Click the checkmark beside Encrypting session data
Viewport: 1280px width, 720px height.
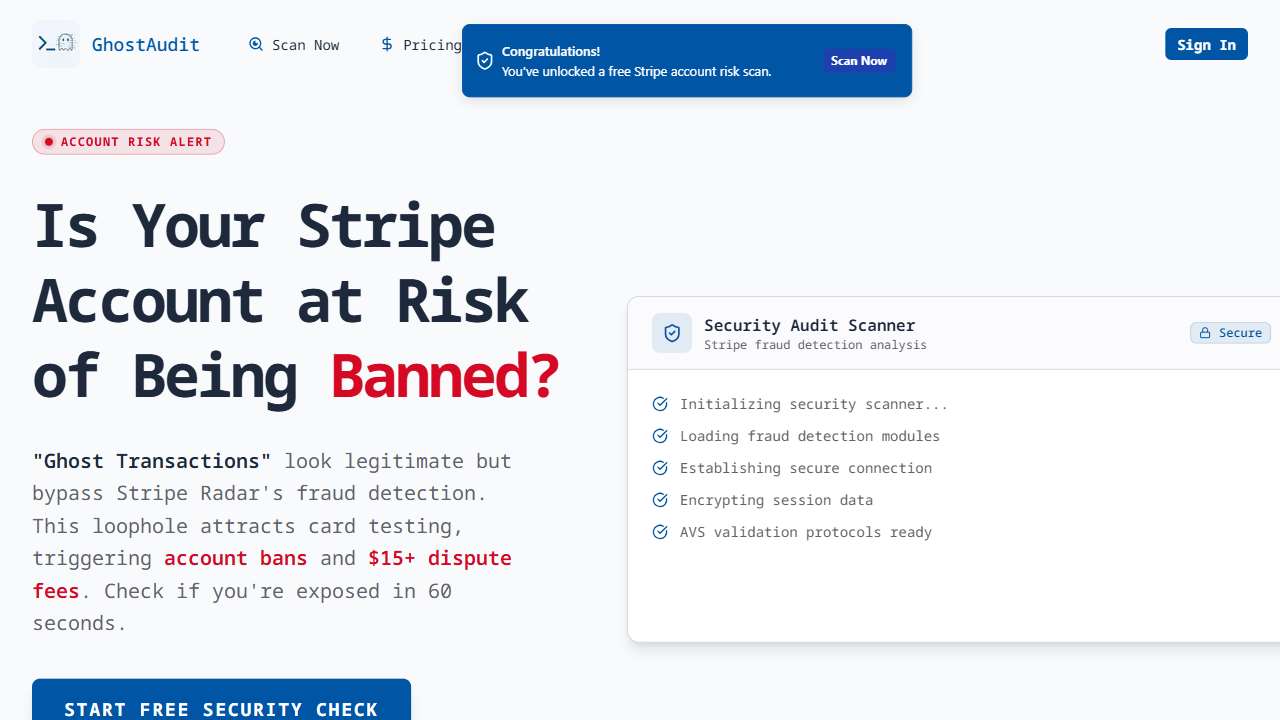coord(660,500)
